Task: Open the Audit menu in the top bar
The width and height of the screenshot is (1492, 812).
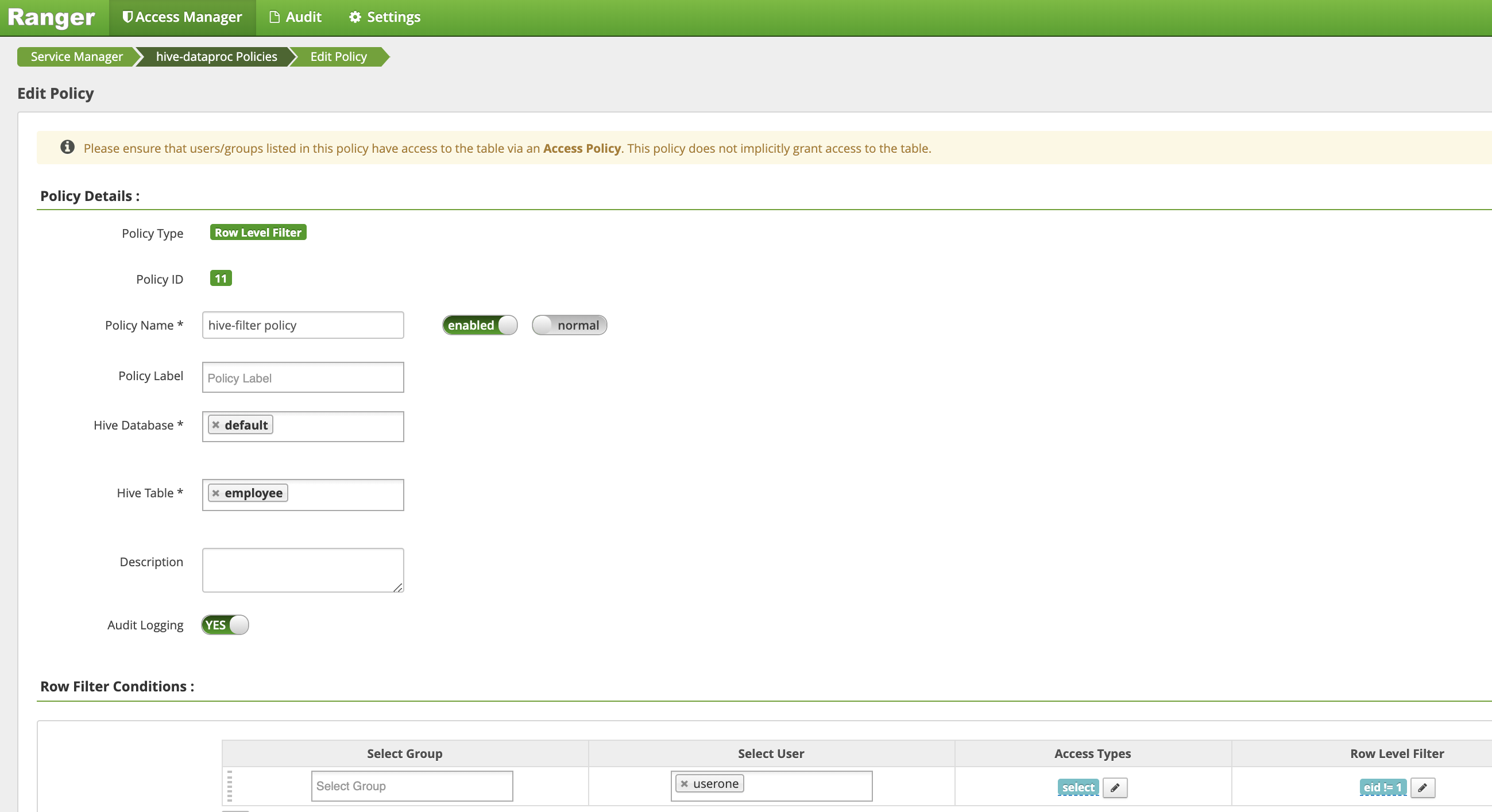Action: 295,17
